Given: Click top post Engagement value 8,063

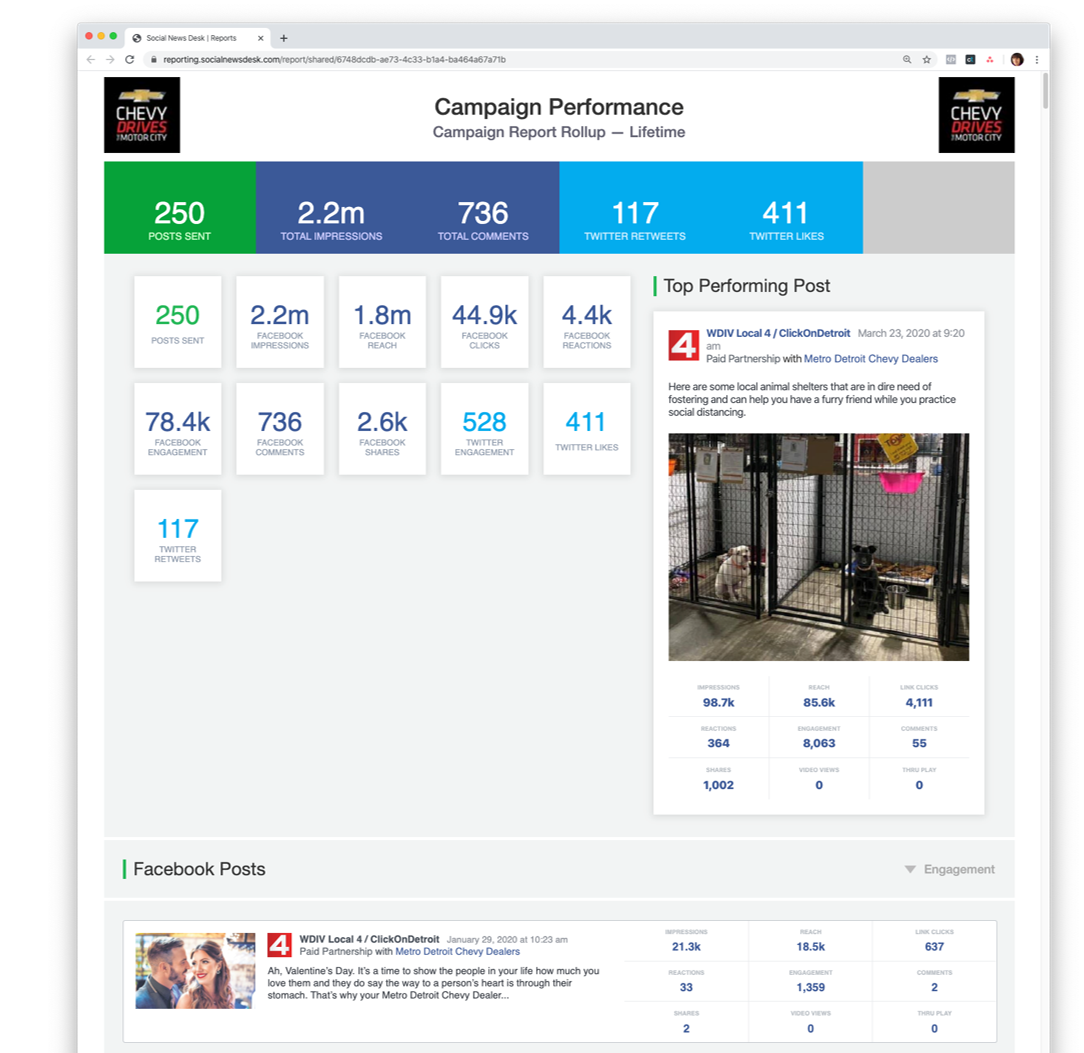Looking at the screenshot, I should coord(819,743).
